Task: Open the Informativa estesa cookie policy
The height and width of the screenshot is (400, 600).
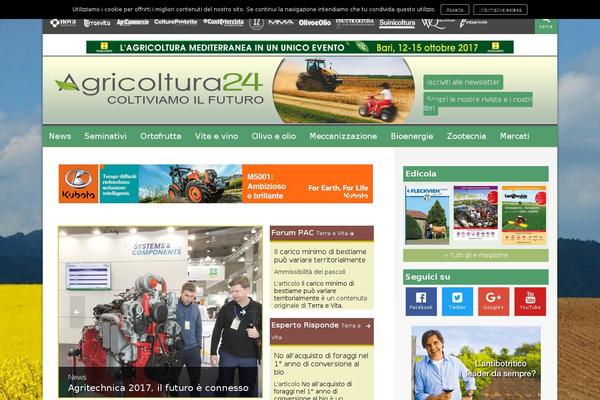Action: [x=500, y=10]
